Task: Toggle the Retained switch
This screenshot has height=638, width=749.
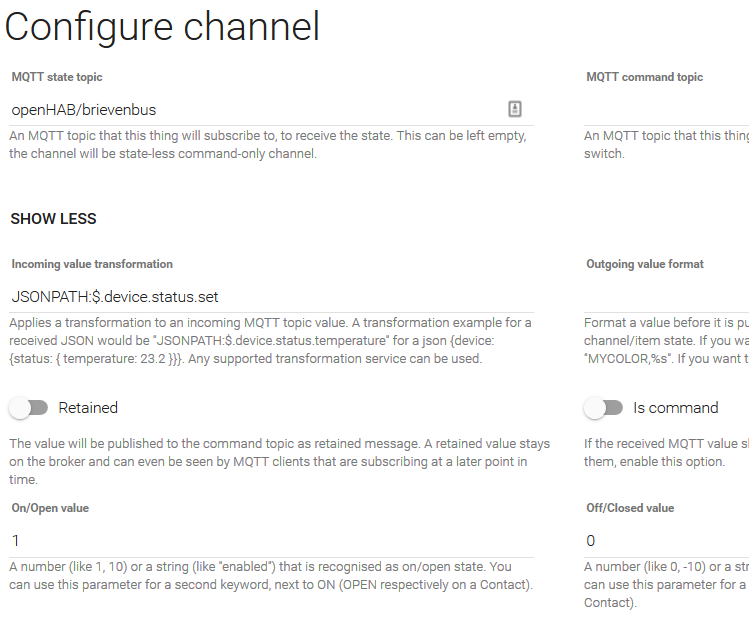Action: [x=28, y=408]
